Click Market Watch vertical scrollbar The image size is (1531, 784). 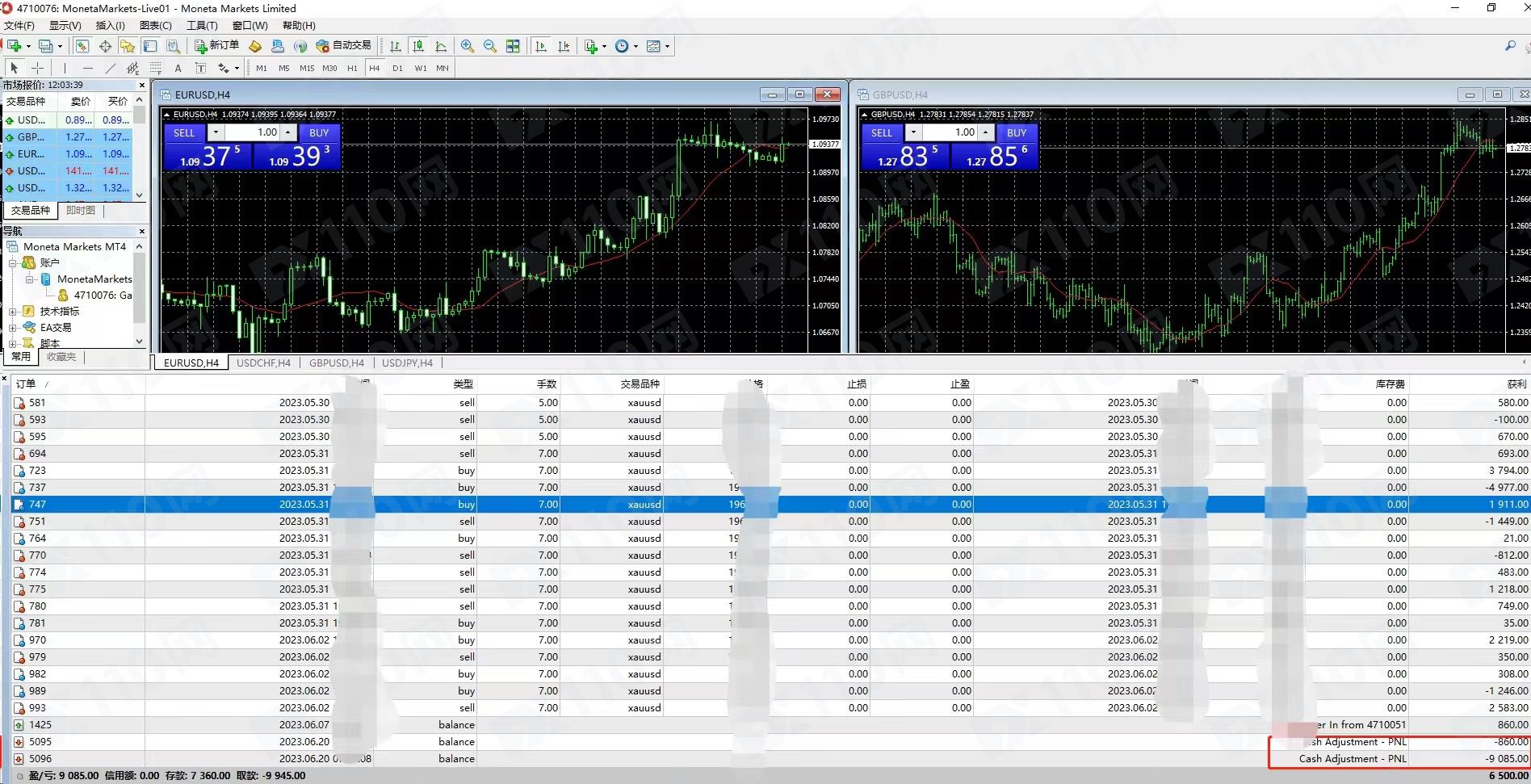[140, 147]
